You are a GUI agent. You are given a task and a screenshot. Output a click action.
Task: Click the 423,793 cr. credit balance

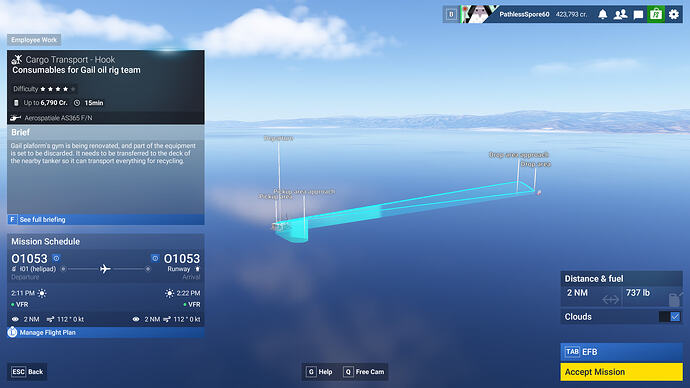[x=571, y=15]
